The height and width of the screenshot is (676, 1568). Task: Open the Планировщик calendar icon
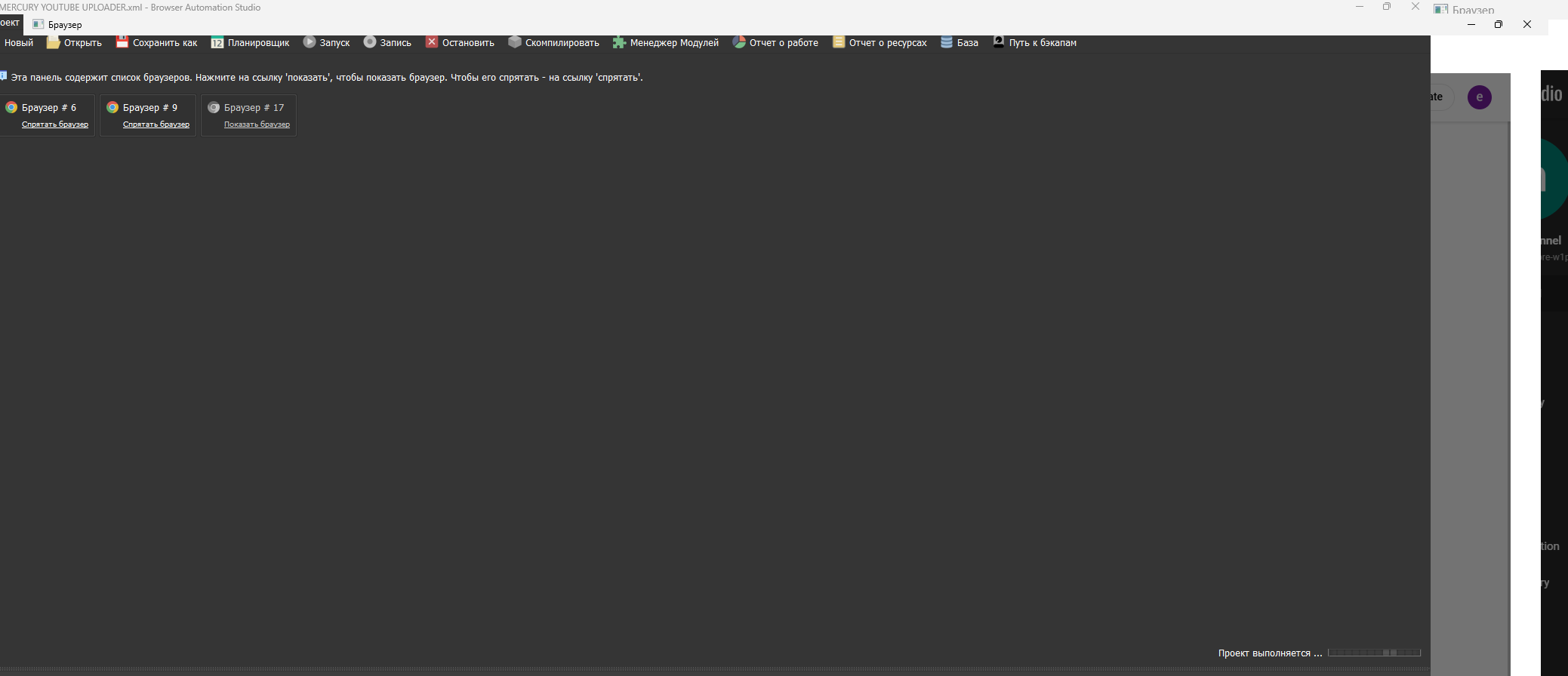click(x=217, y=42)
